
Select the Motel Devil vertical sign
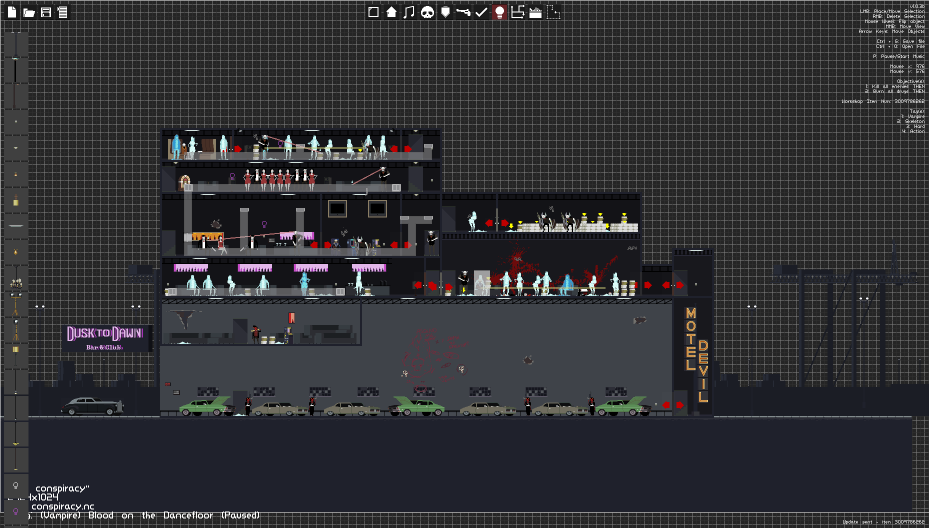[697, 354]
